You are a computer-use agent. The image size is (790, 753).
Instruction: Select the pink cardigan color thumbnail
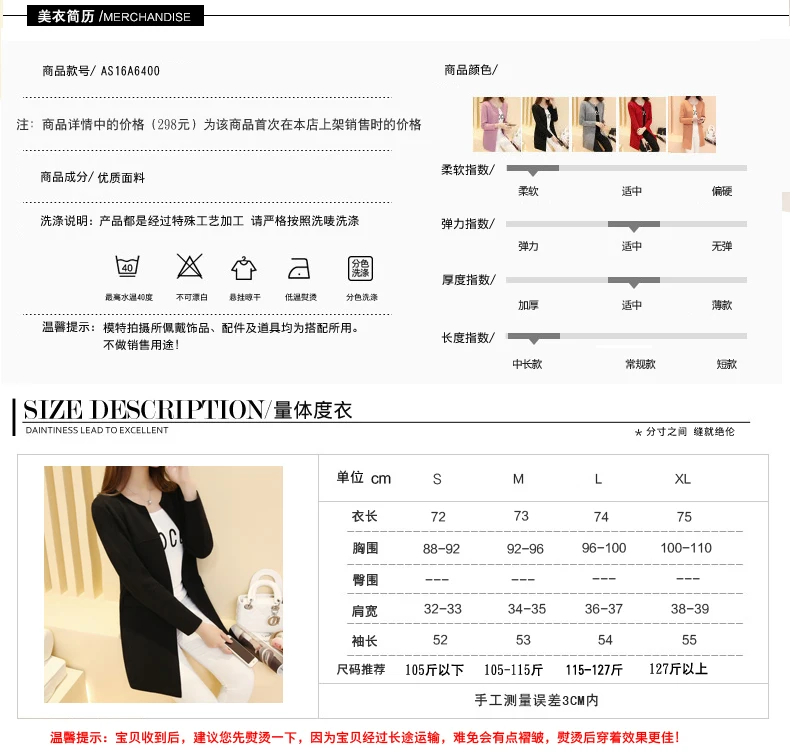[x=496, y=124]
